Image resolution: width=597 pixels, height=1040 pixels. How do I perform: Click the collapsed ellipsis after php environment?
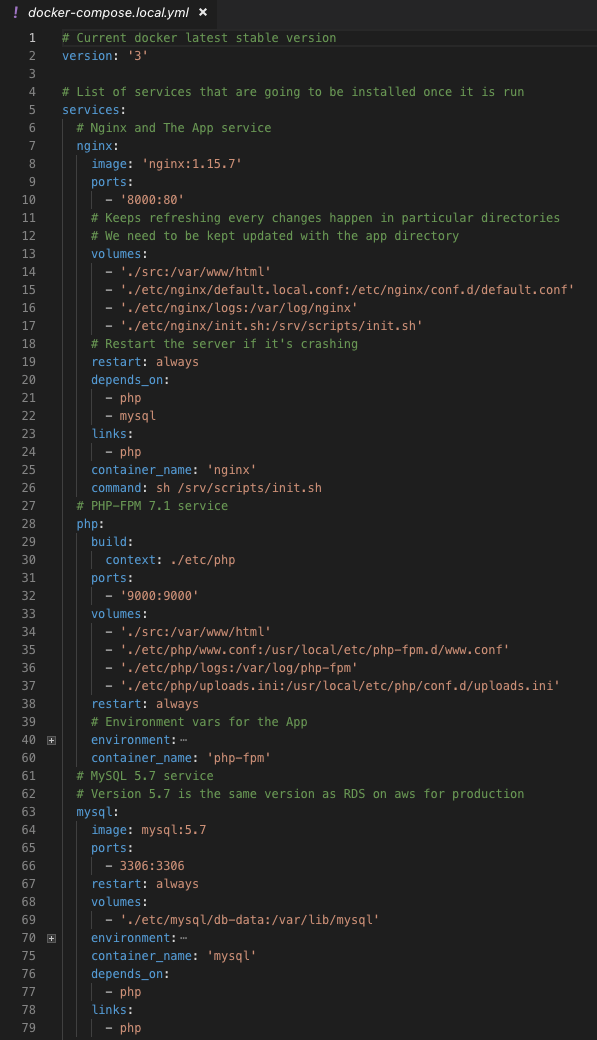[184, 740]
